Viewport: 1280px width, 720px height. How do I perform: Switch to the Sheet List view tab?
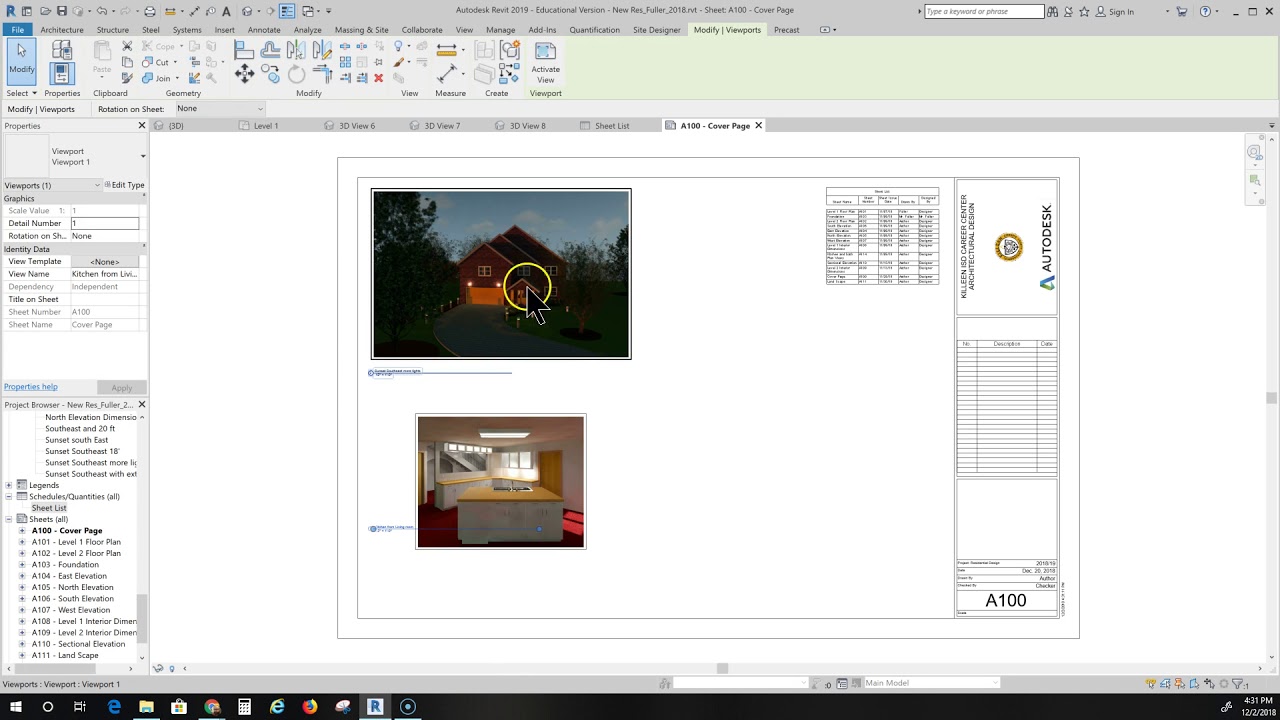click(x=612, y=126)
